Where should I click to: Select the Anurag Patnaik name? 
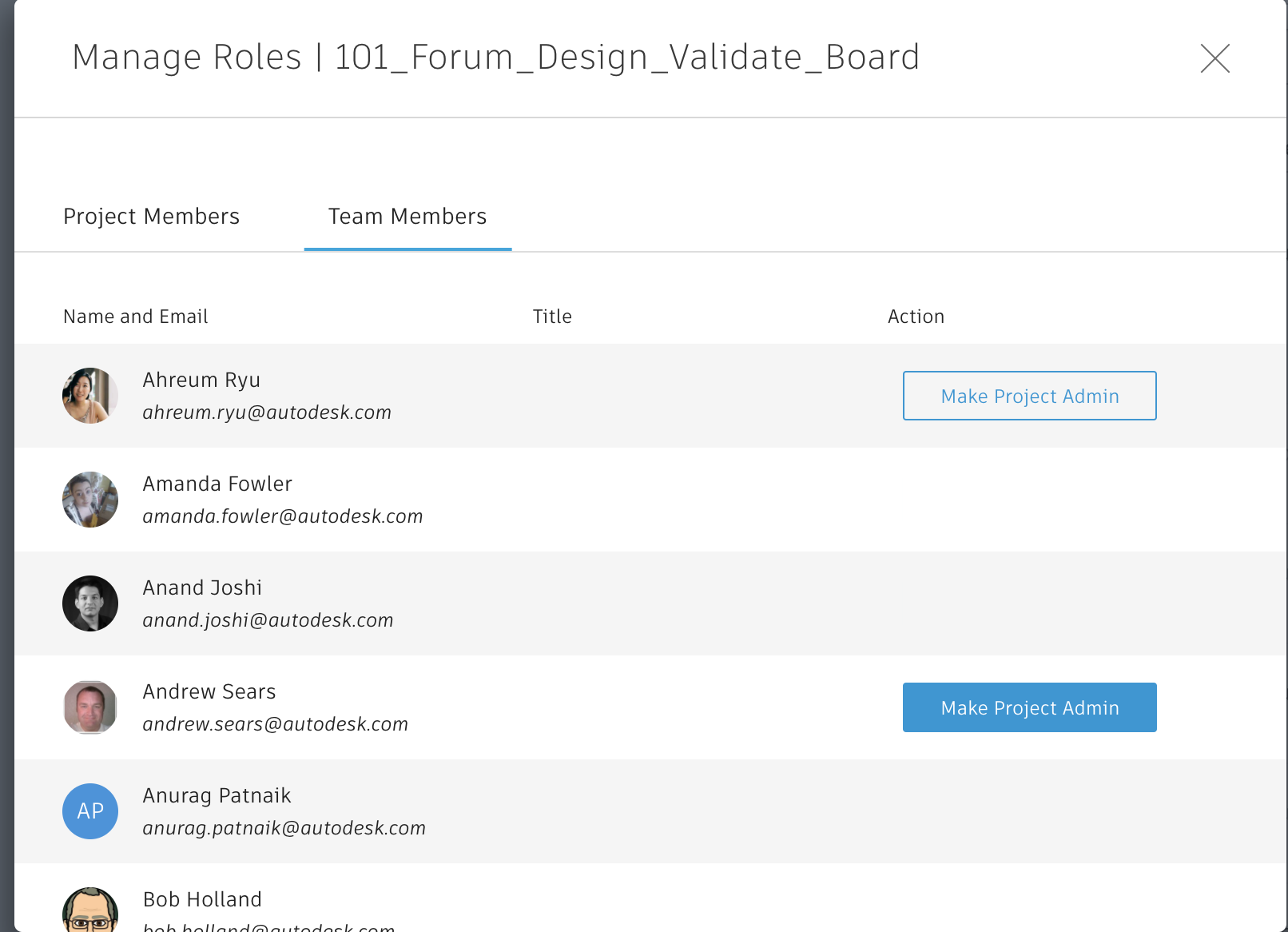(217, 795)
